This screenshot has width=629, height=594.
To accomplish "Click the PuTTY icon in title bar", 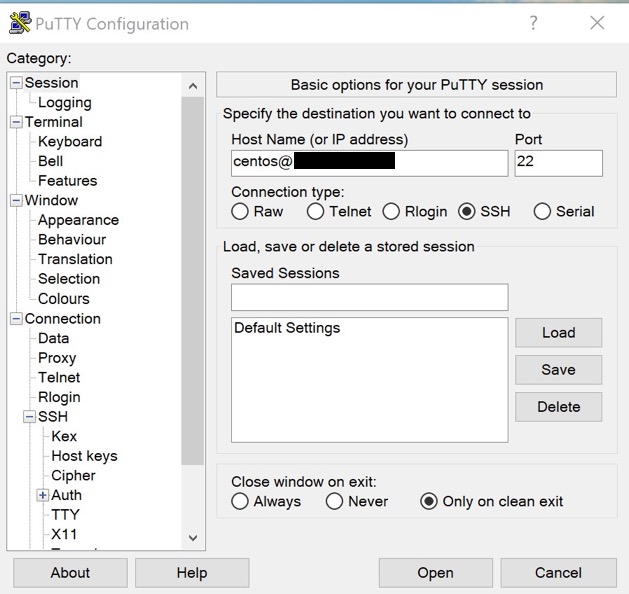I will tap(20, 23).
